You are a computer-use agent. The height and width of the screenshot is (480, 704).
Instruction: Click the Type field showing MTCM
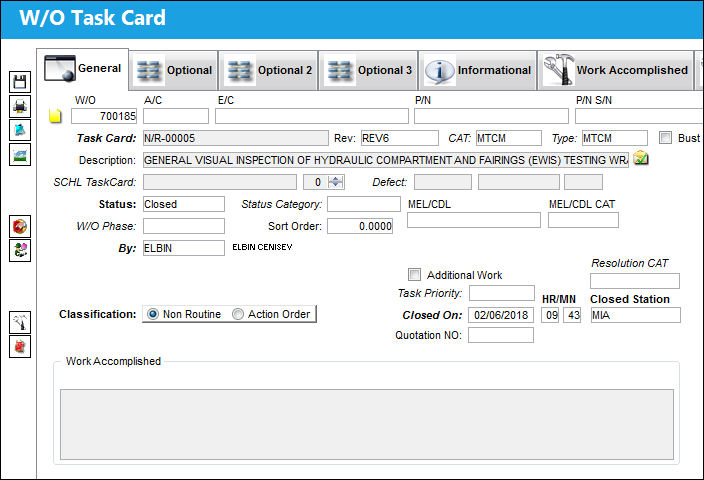[x=615, y=138]
